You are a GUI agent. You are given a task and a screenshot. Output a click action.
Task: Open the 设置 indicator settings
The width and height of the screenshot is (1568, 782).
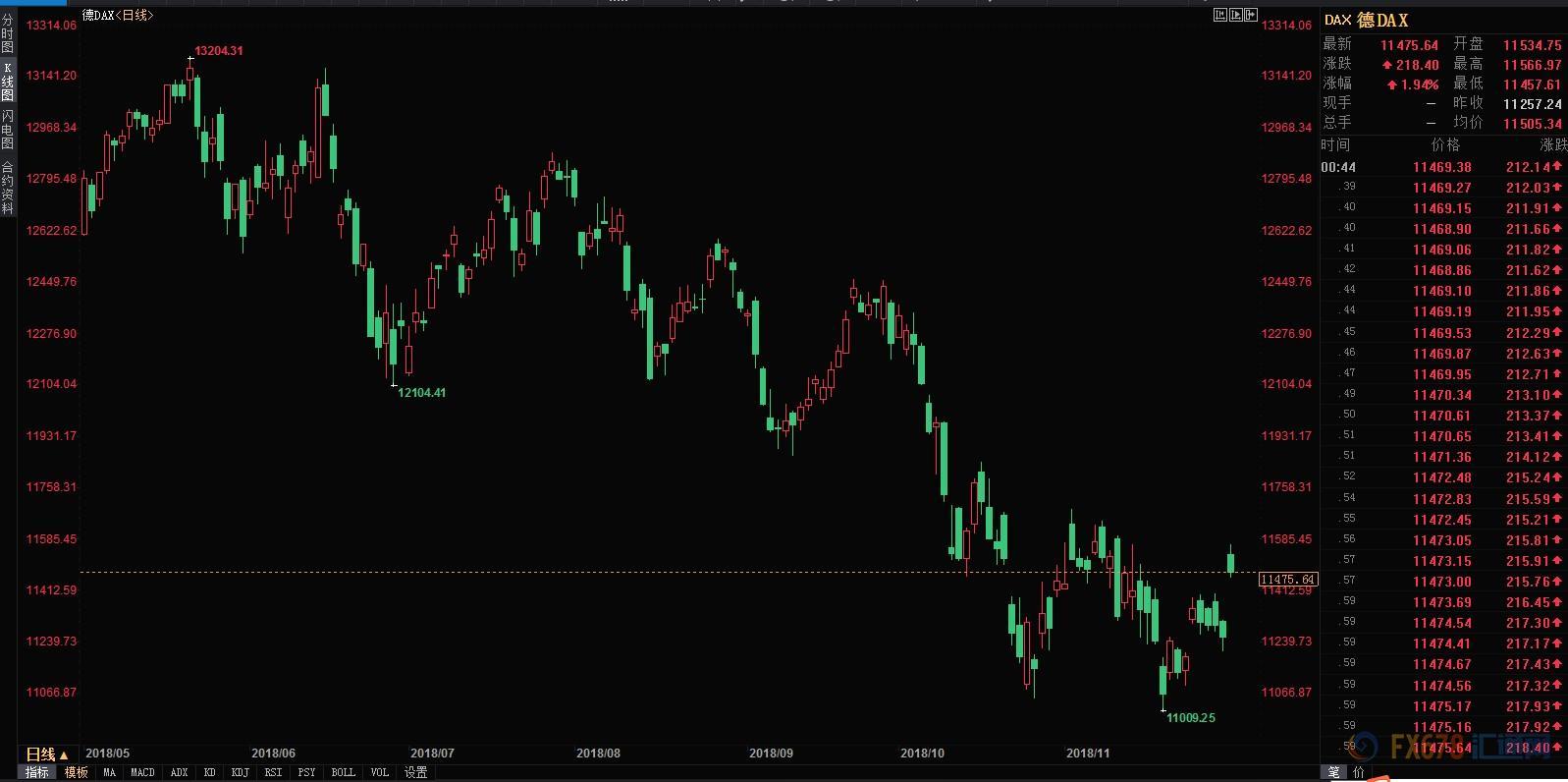coord(415,773)
